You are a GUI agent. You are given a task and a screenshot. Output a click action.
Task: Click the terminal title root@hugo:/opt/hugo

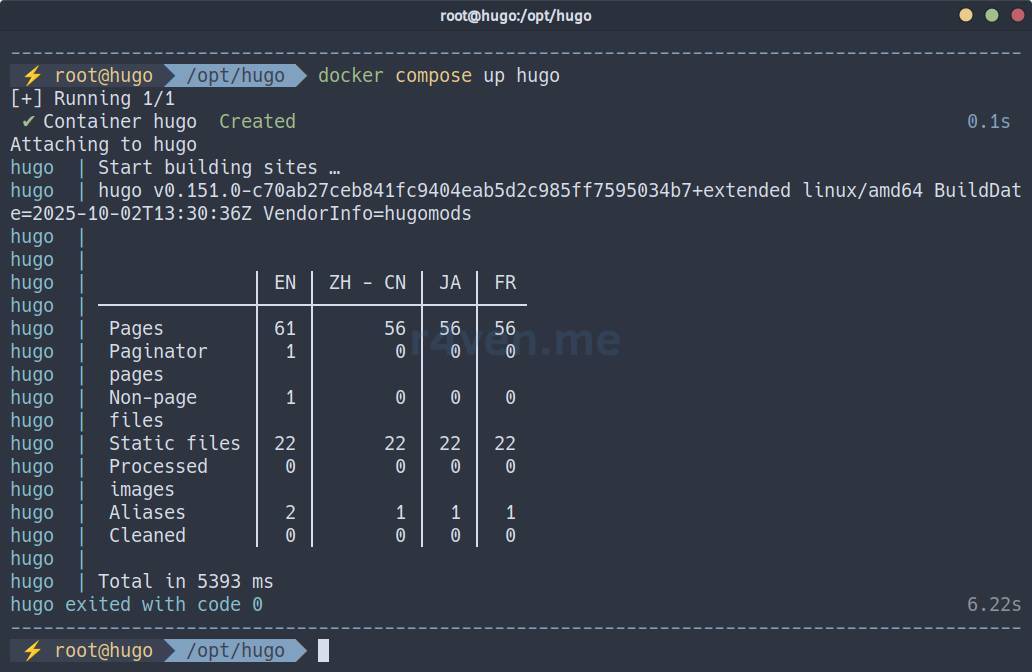[515, 15]
